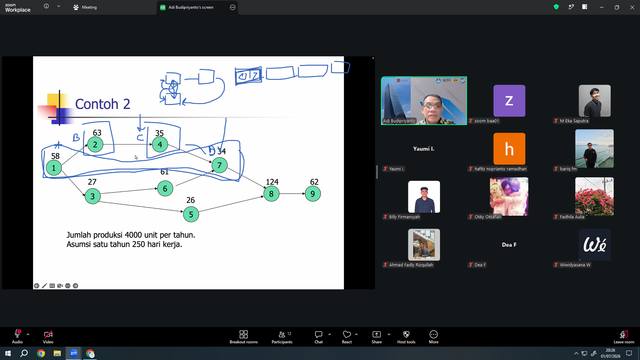Click the 'Contoh 2' slide title
The width and height of the screenshot is (640, 360).
(102, 104)
